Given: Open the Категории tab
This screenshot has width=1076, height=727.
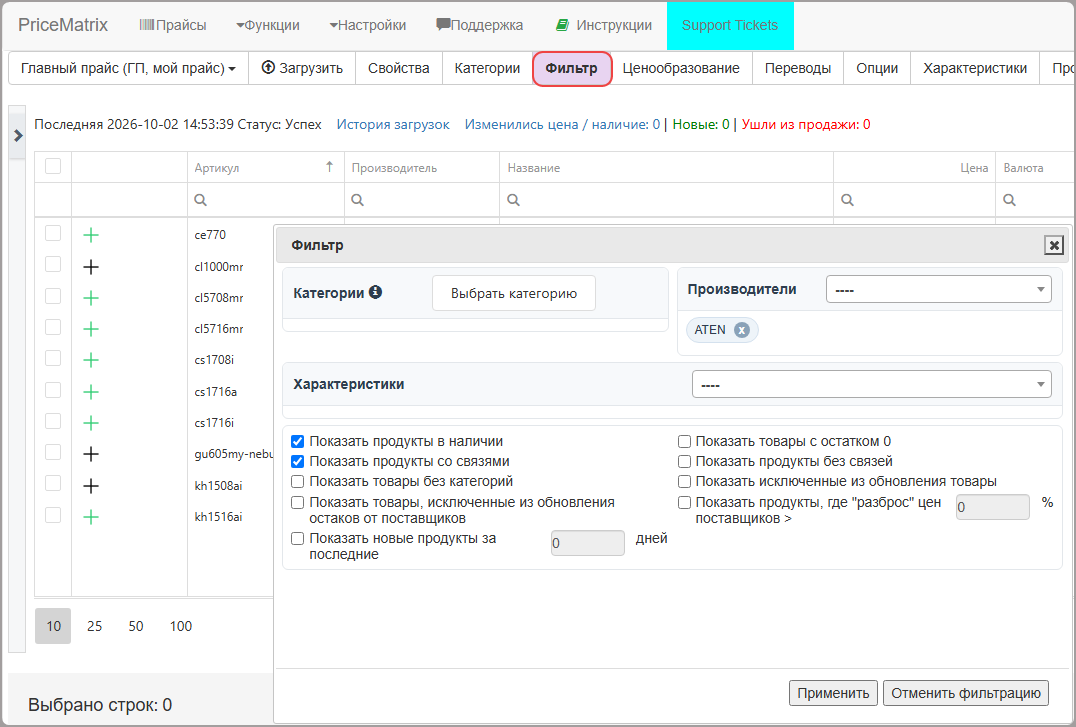Looking at the screenshot, I should 487,68.
